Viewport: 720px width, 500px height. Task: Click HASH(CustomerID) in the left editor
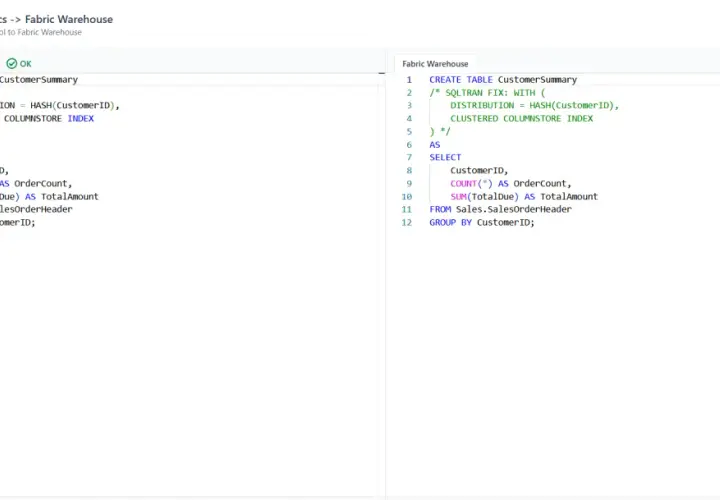pyautogui.click(x=73, y=106)
